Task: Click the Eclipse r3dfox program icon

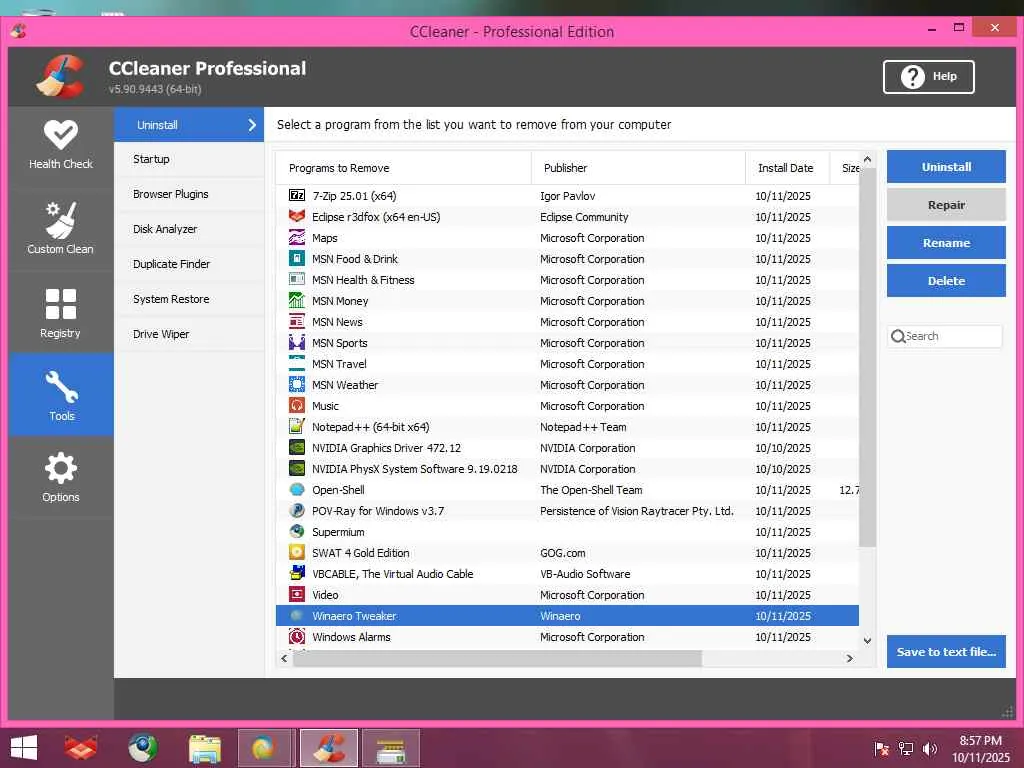Action: (x=296, y=216)
